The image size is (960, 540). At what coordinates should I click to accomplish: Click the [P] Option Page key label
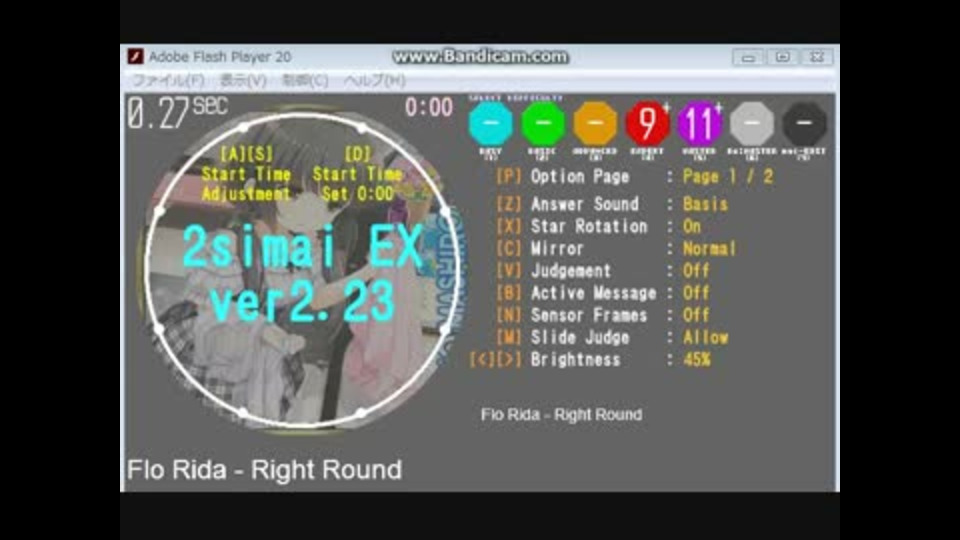click(x=509, y=177)
